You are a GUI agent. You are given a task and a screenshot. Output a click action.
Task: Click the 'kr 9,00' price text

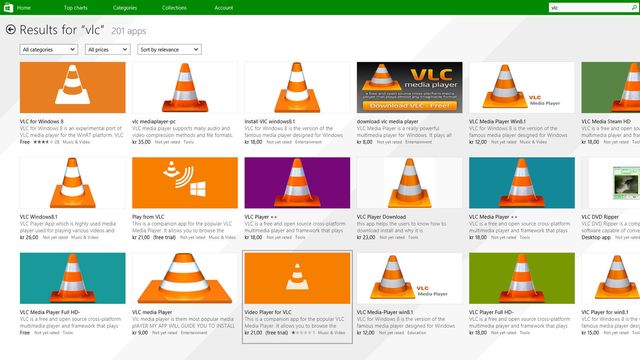pos(140,333)
